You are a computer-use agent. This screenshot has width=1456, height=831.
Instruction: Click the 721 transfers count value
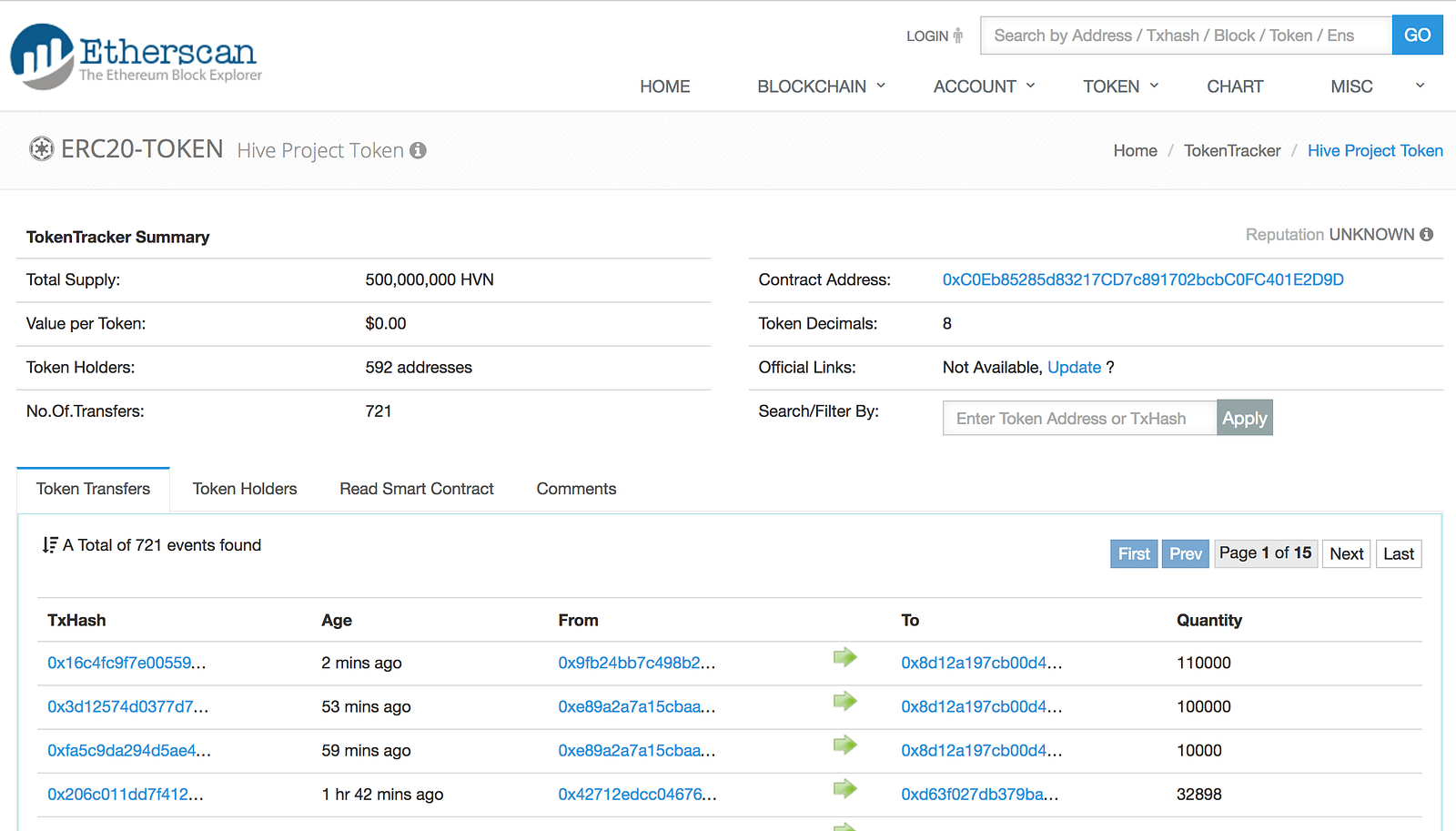pos(379,411)
